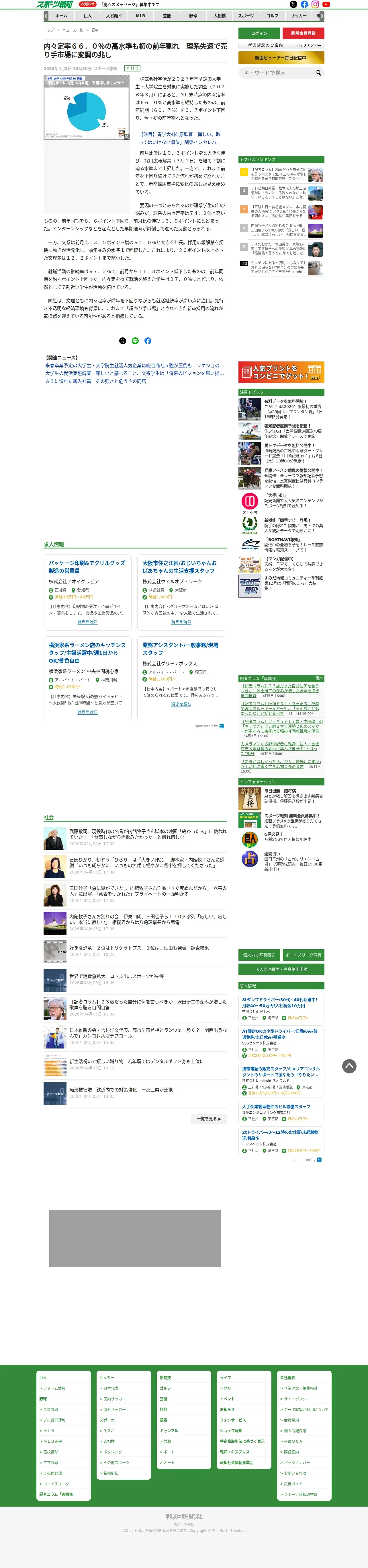Screen dimensions: 368x1568
Task: Open the 巨人報知 round icon
Action: 249,840
